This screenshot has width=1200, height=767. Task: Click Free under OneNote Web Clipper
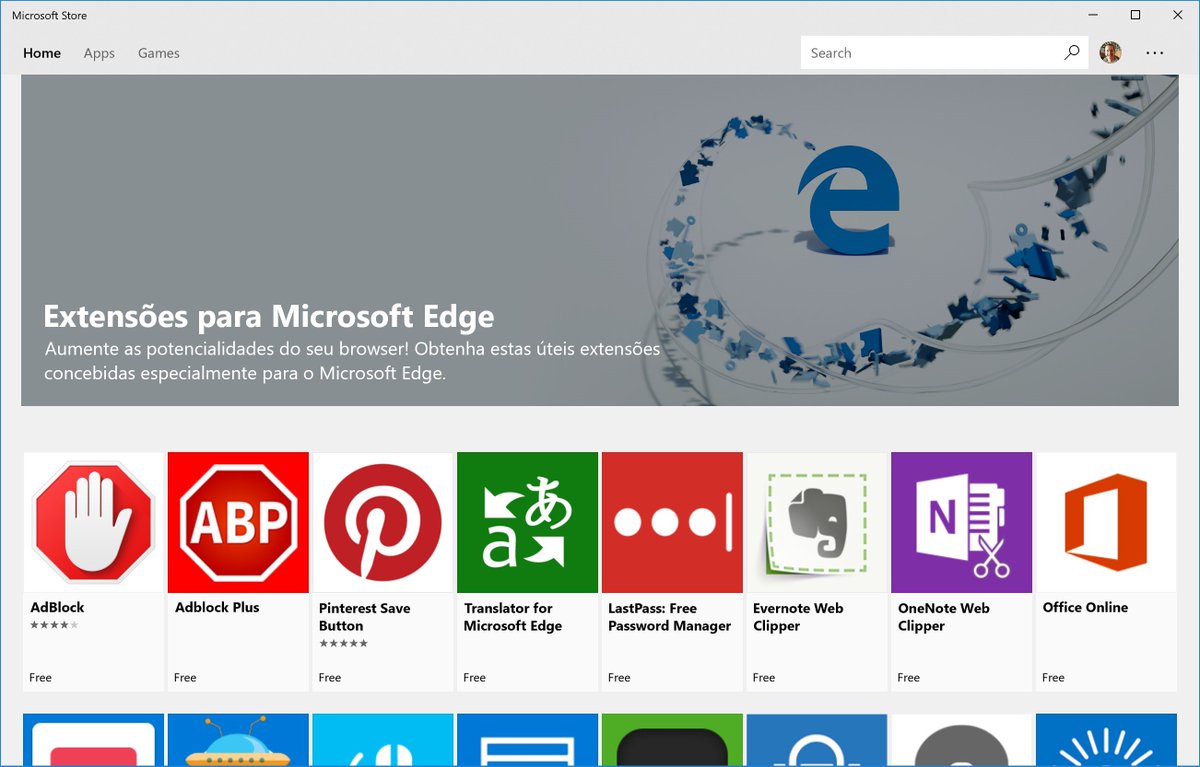click(x=909, y=677)
